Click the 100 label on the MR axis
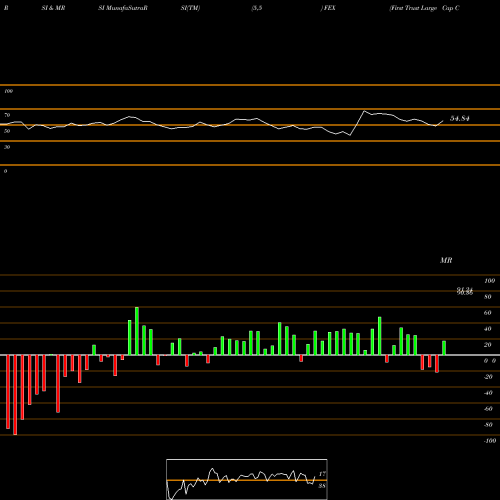The height and width of the screenshot is (500, 500). pos(489,281)
